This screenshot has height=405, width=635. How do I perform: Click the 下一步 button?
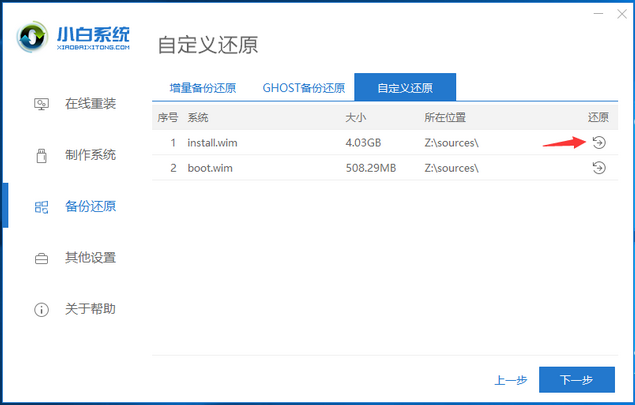[577, 379]
